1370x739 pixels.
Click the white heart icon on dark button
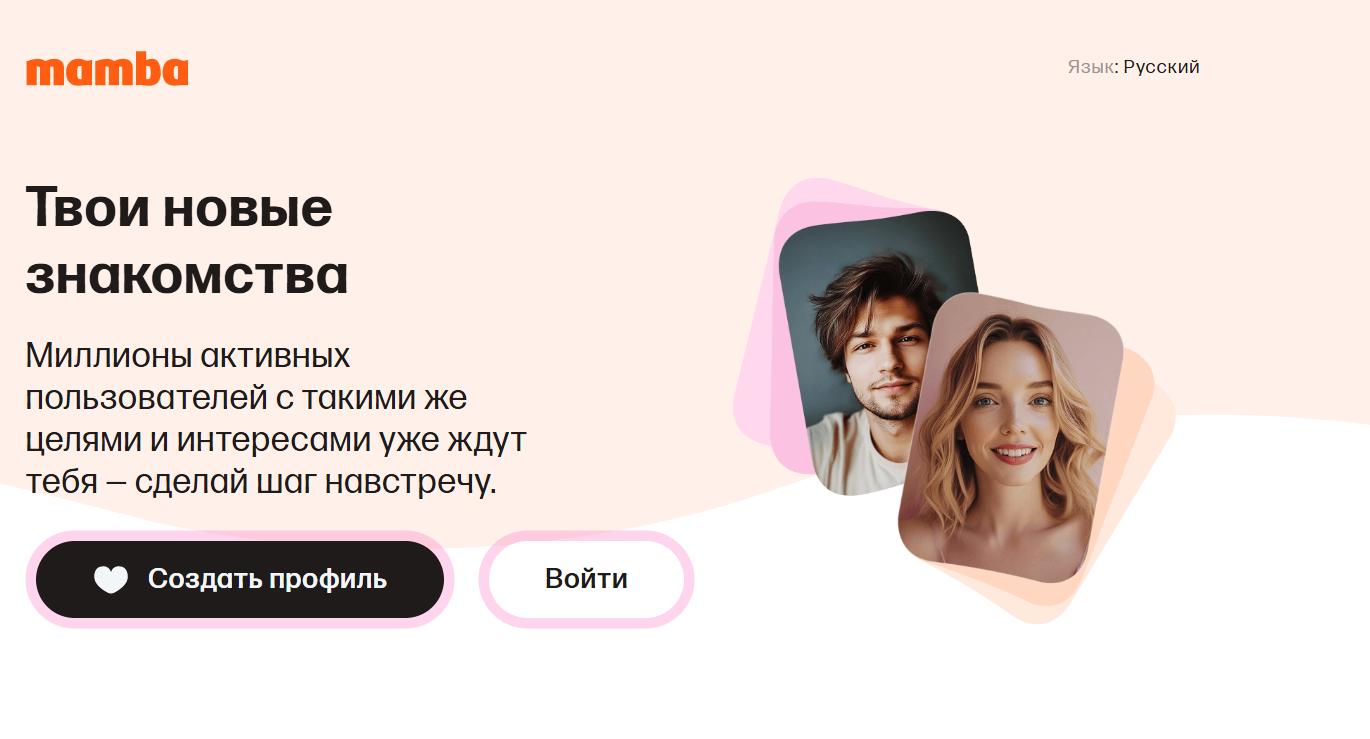111,579
